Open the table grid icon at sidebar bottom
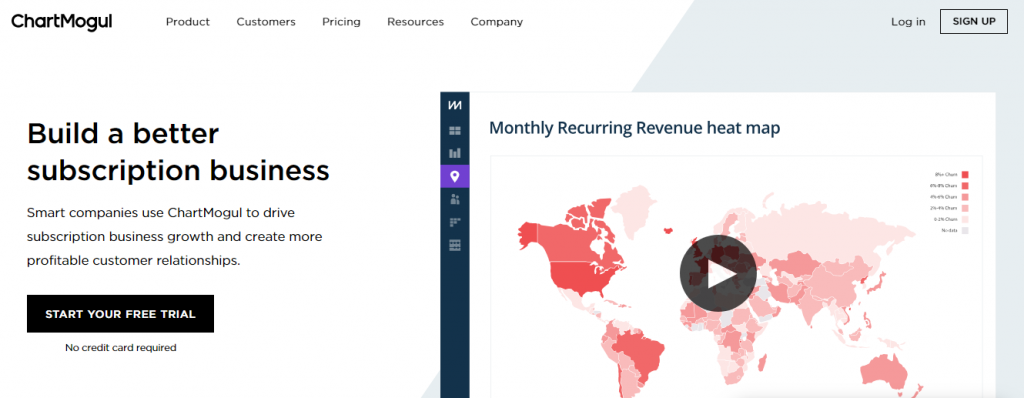This screenshot has width=1024, height=398. [455, 245]
